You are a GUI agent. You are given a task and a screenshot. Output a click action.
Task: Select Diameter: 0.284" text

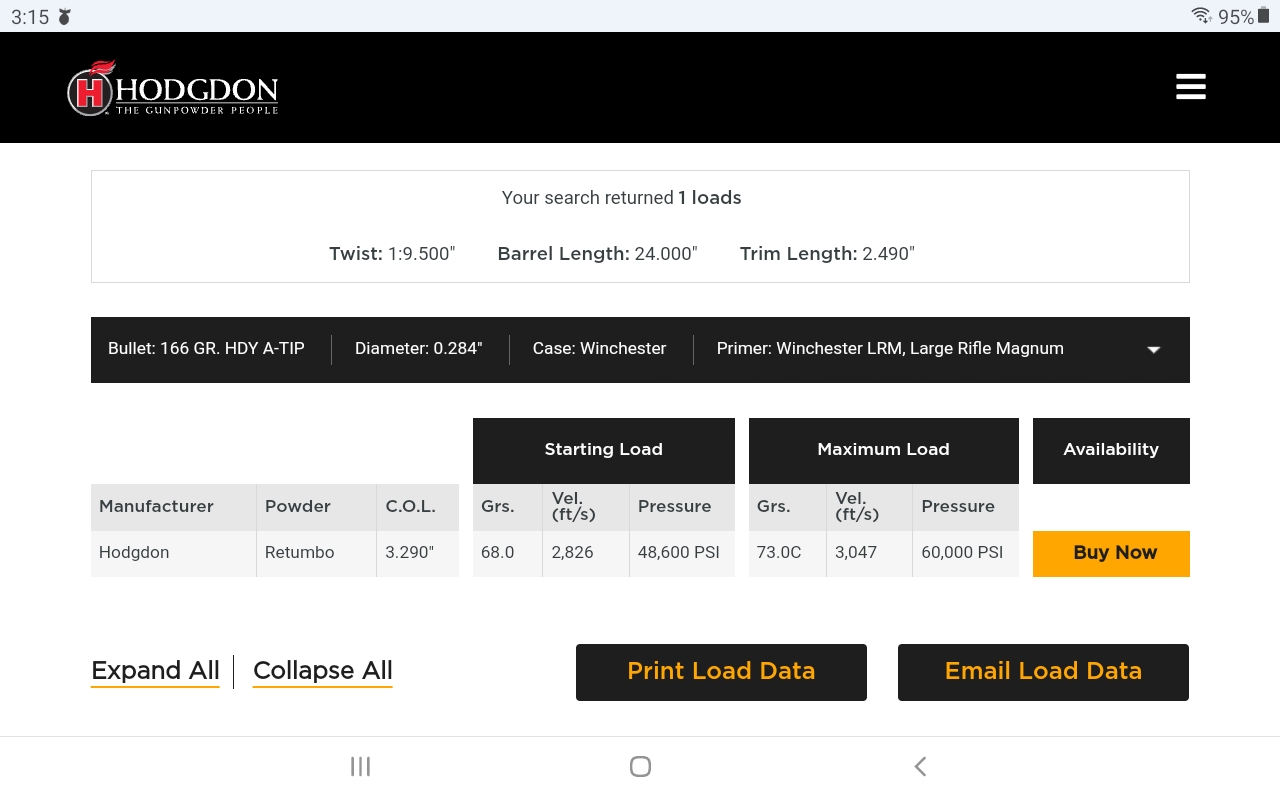click(419, 348)
